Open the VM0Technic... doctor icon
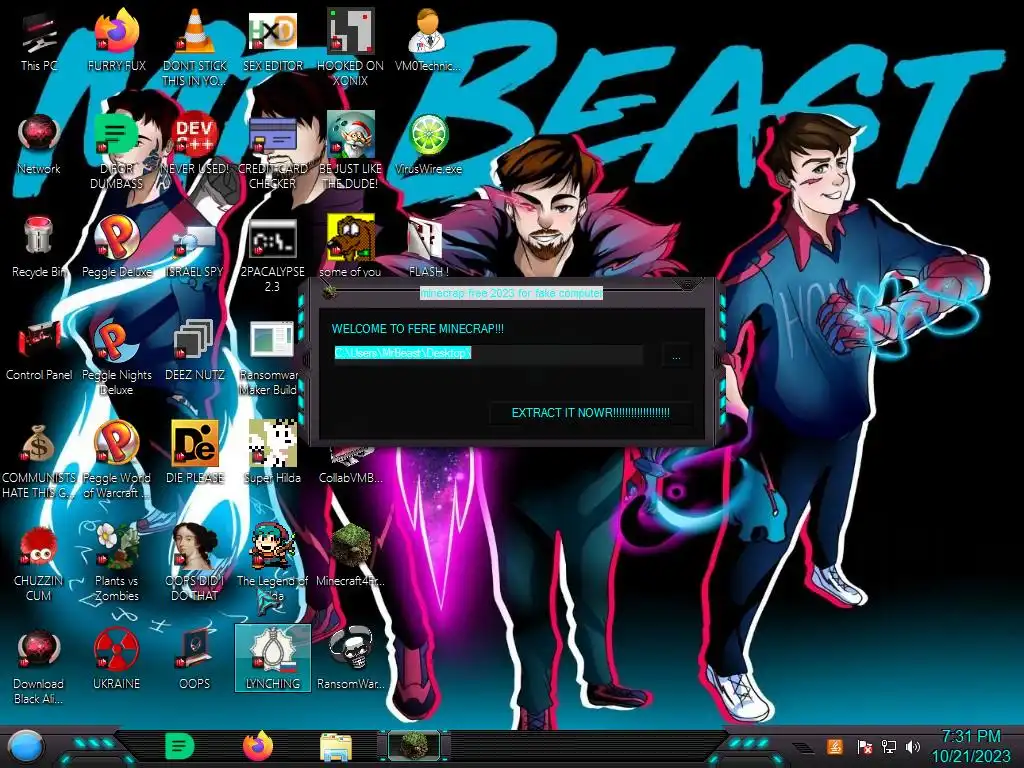The width and height of the screenshot is (1024, 768). 428,42
